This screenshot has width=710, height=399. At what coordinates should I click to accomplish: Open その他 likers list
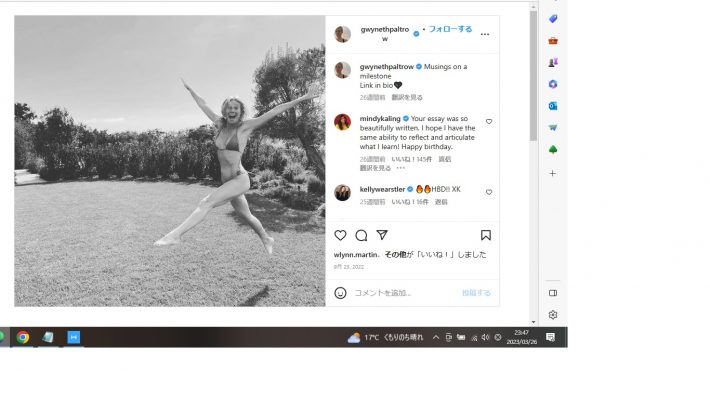(x=395, y=255)
